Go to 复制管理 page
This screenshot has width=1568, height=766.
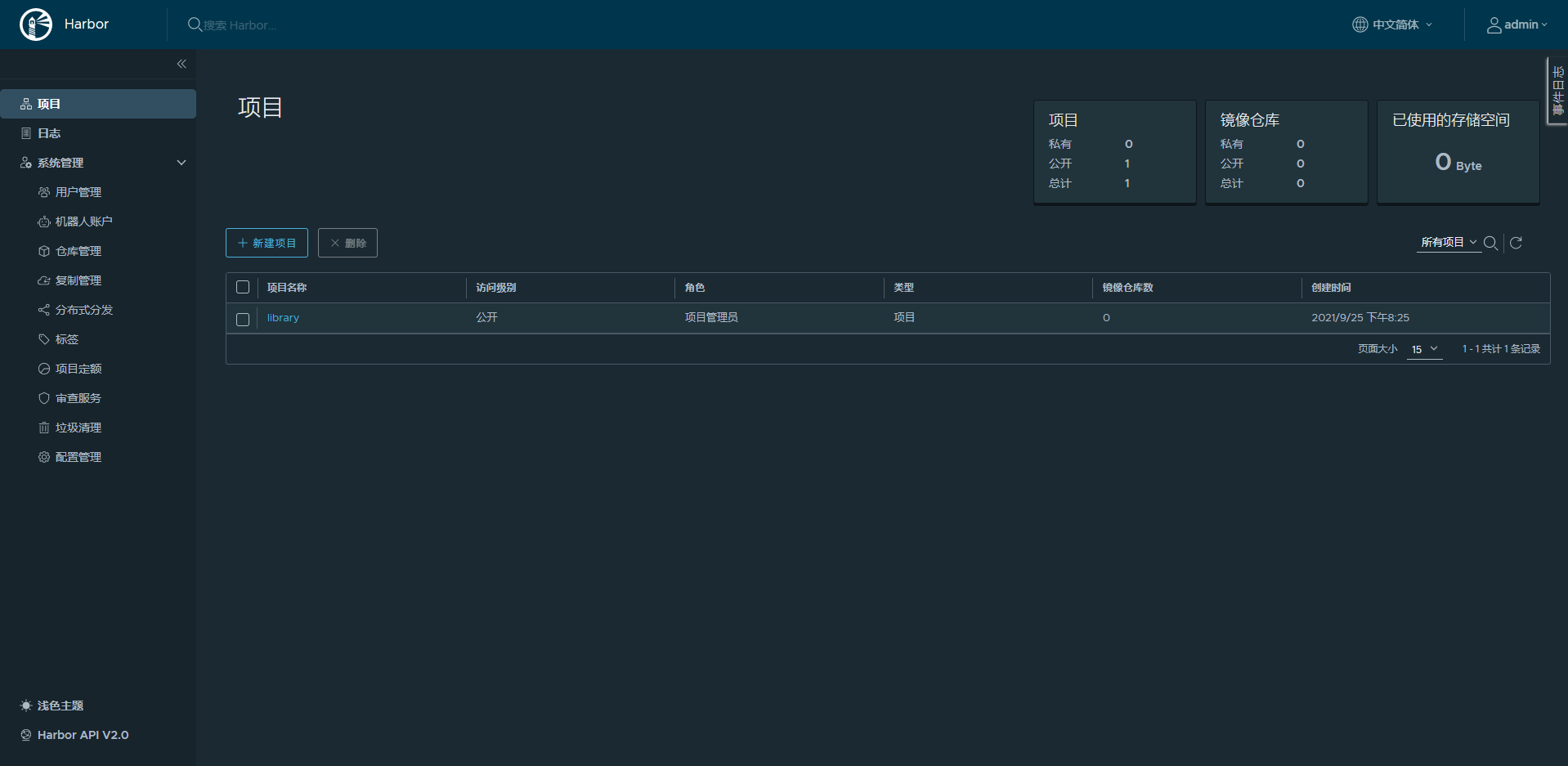pos(78,280)
